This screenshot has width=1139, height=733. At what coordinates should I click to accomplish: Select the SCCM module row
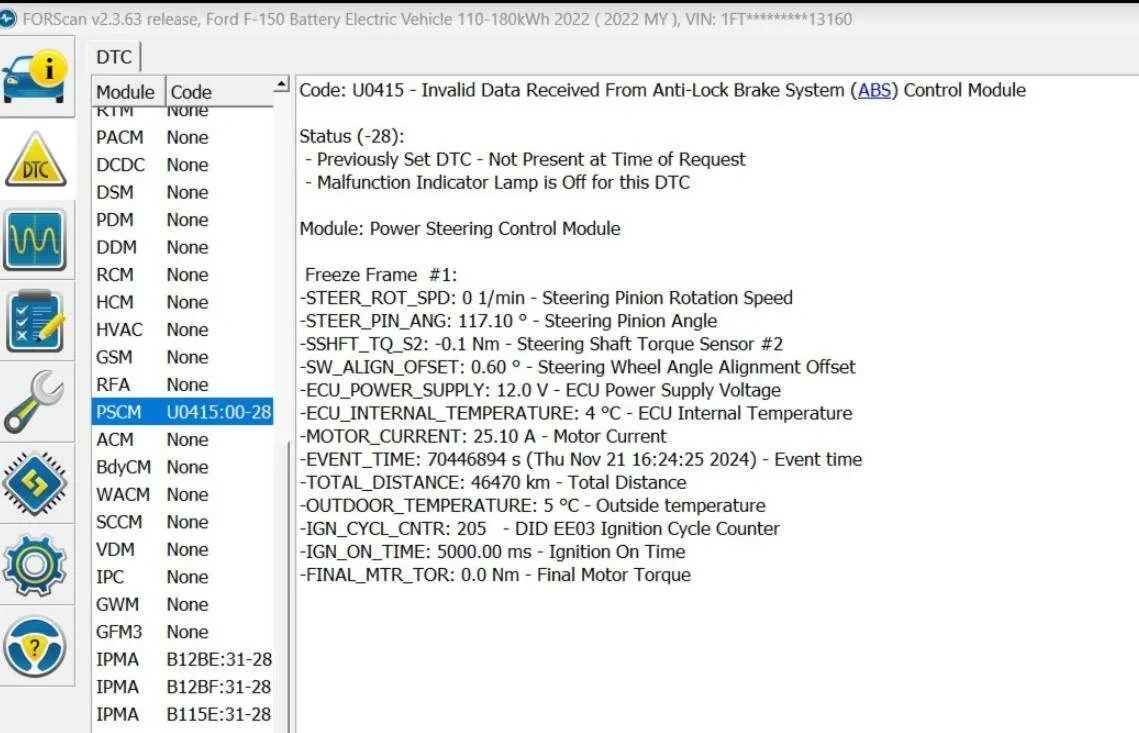click(182, 522)
